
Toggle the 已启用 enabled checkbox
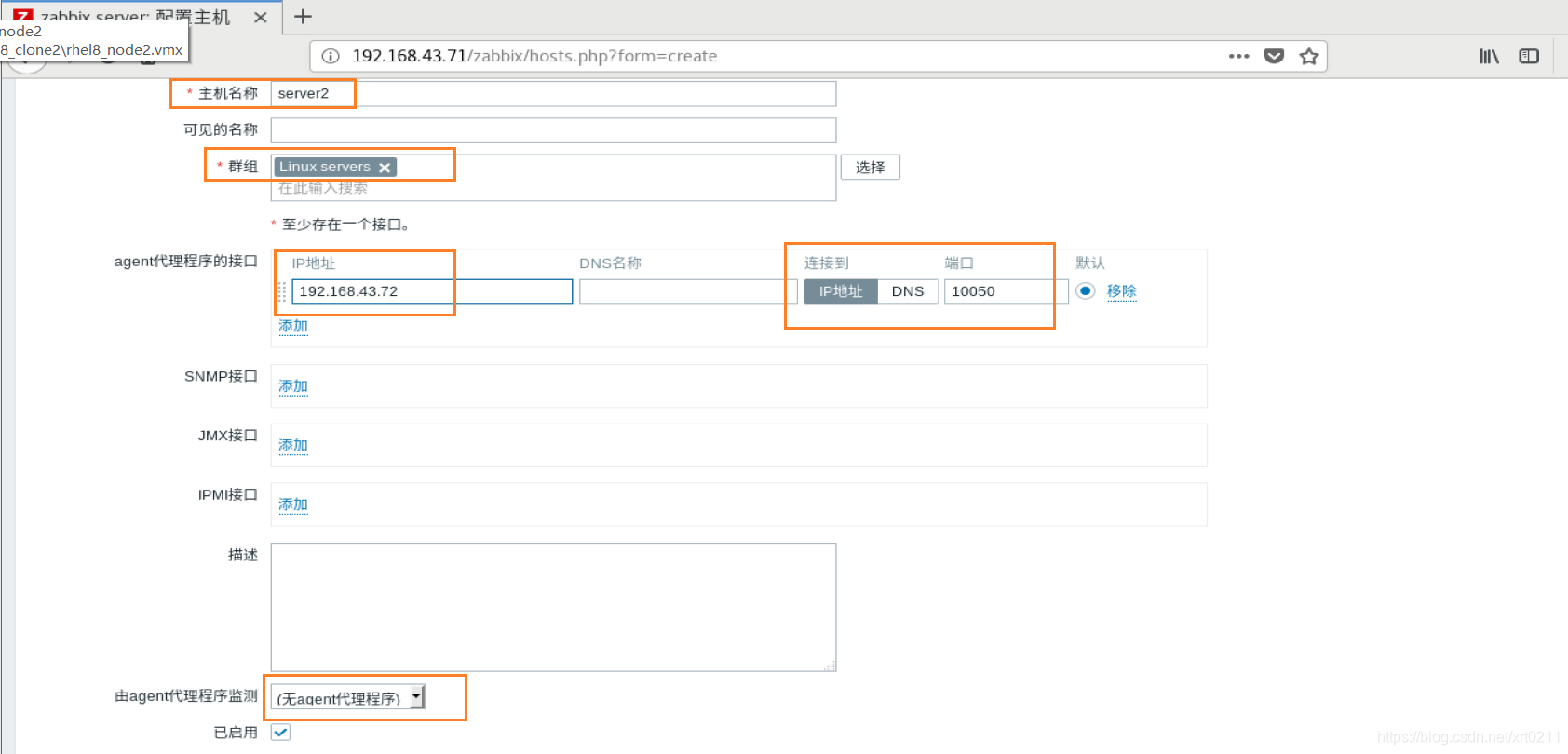click(280, 733)
